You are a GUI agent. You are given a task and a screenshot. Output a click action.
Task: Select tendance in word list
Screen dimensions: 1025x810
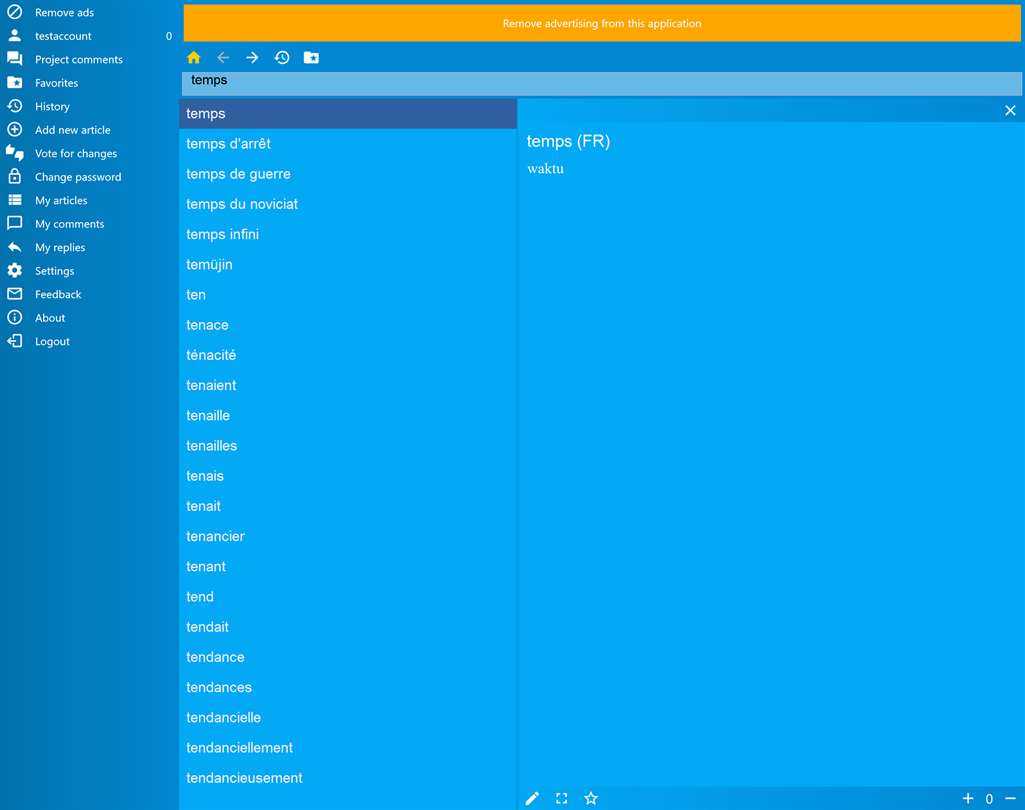point(348,657)
